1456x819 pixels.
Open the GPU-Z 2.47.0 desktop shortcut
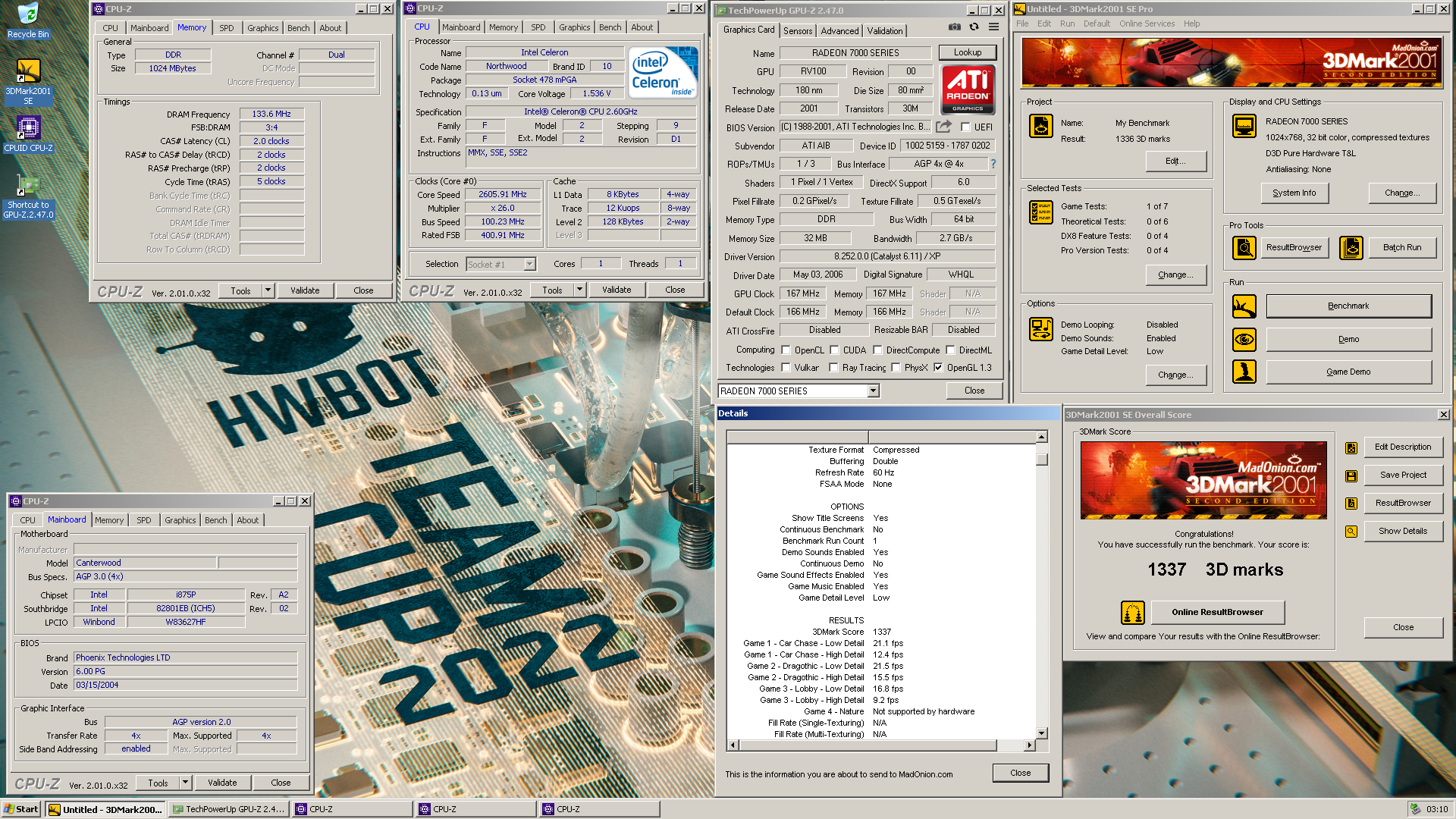pyautogui.click(x=28, y=196)
